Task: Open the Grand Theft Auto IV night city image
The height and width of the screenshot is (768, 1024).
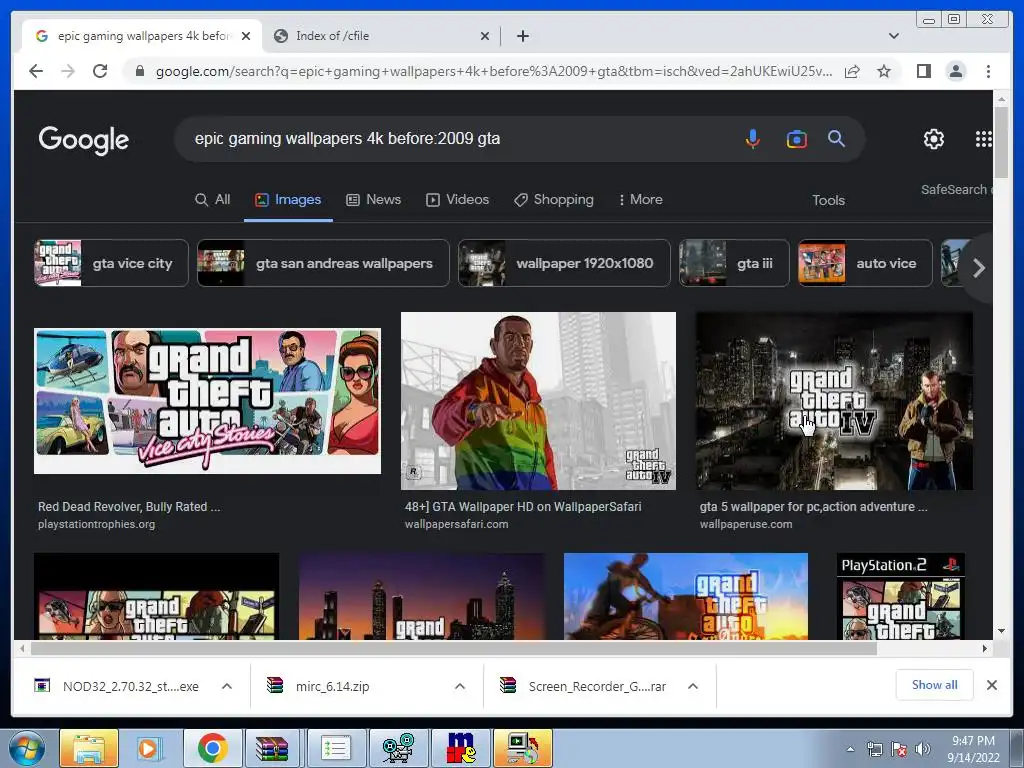Action: tap(834, 401)
